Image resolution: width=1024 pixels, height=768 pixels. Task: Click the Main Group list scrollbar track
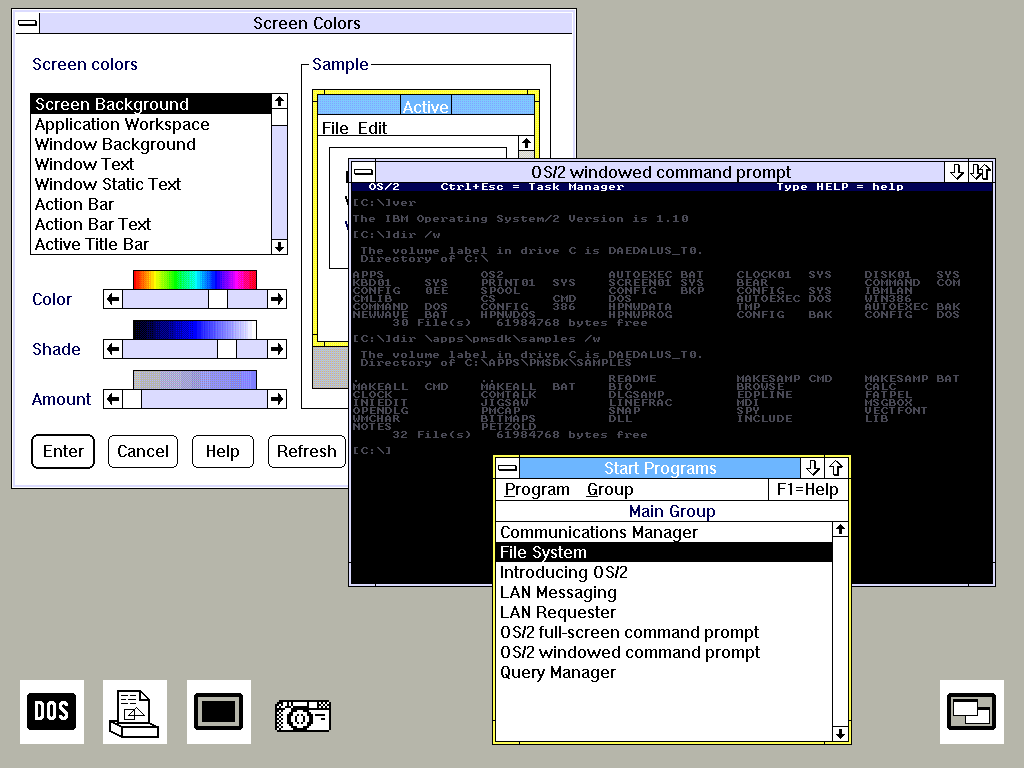pyautogui.click(x=840, y=632)
